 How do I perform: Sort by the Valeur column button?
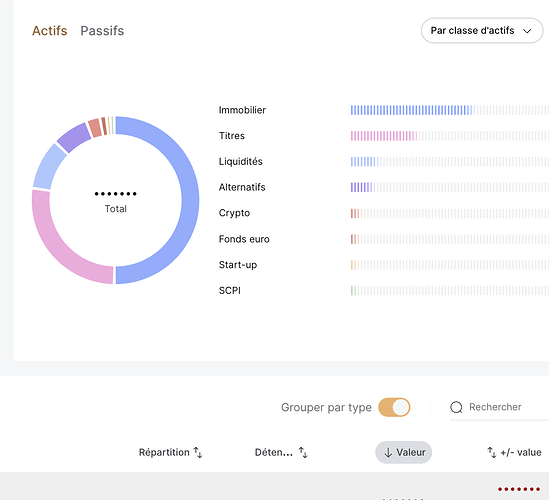point(404,452)
